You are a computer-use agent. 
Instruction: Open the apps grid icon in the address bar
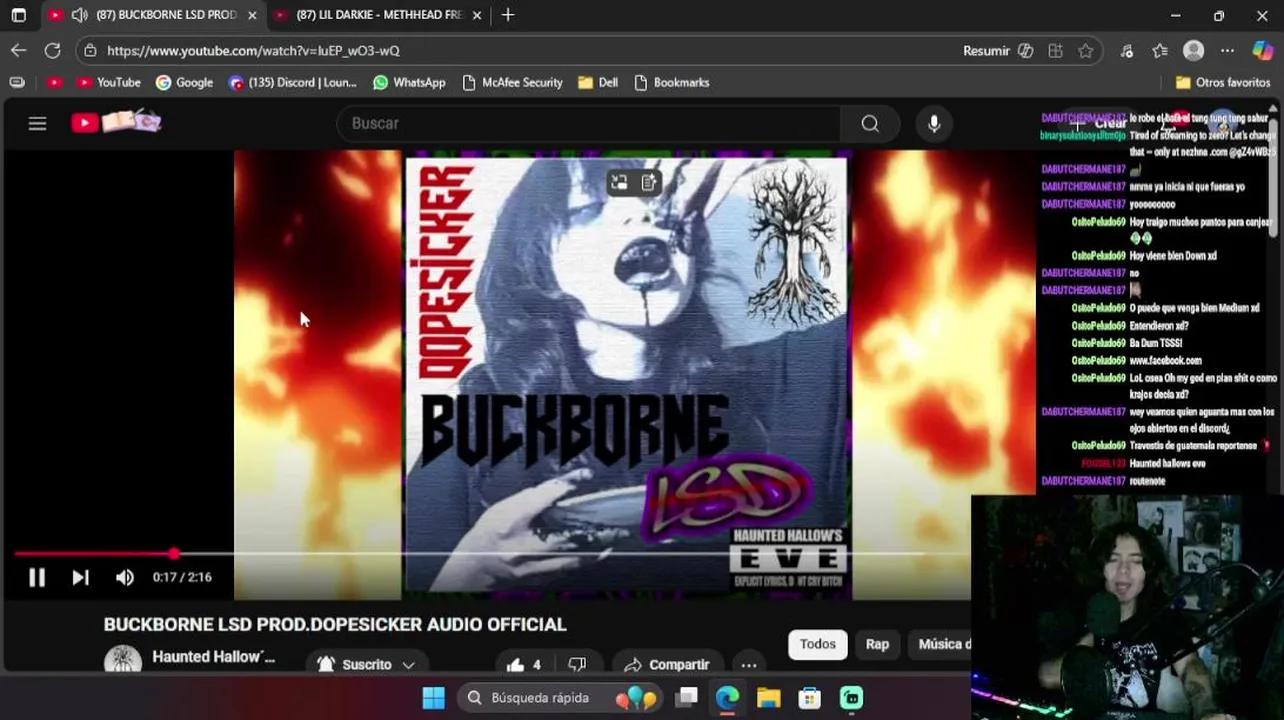pyautogui.click(x=1055, y=50)
